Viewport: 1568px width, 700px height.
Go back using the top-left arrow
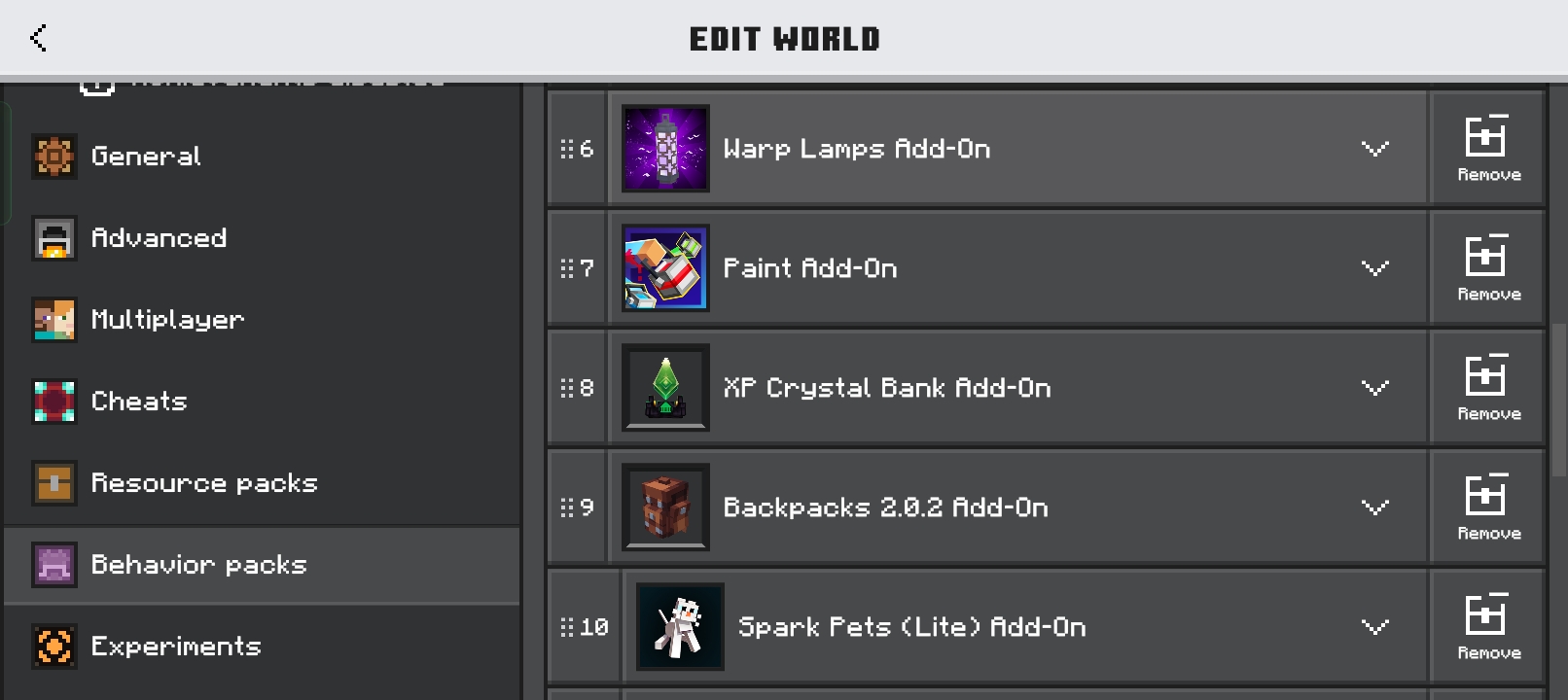[x=39, y=38]
